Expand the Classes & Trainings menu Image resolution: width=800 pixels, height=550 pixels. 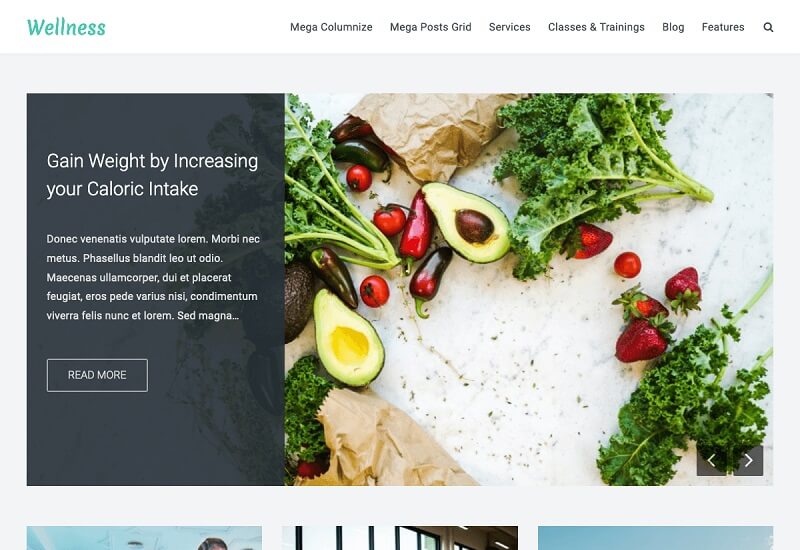tap(596, 27)
